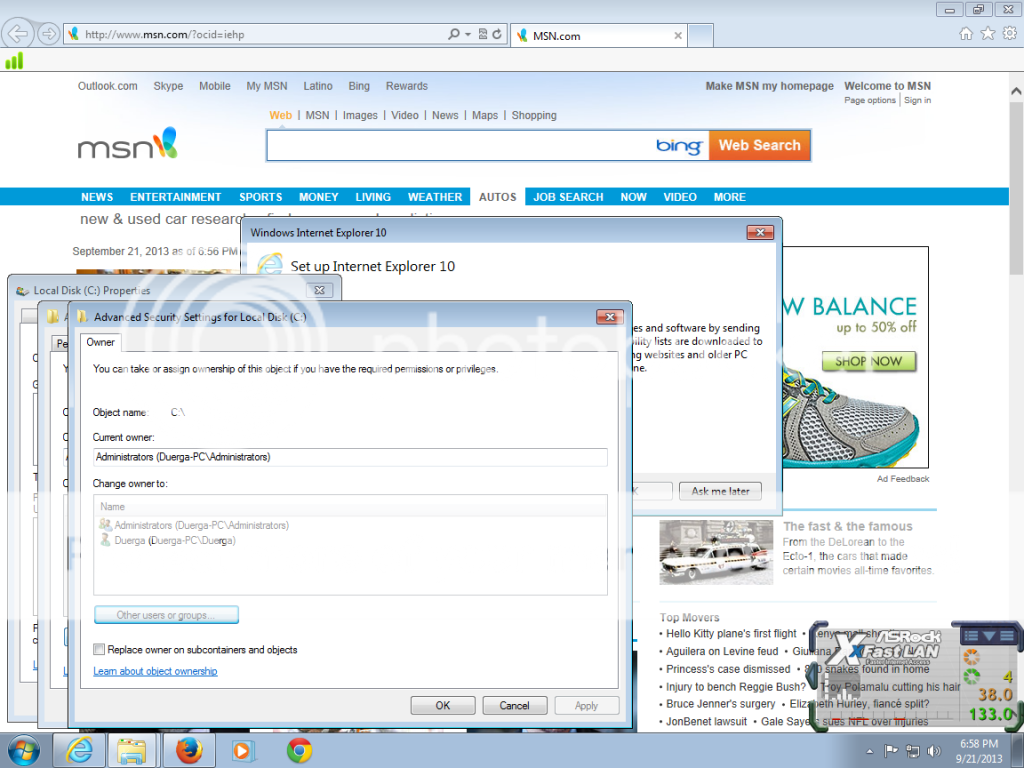Click Cancel in Advanced Security Settings
Screen dimensions: 1024x768
point(515,705)
